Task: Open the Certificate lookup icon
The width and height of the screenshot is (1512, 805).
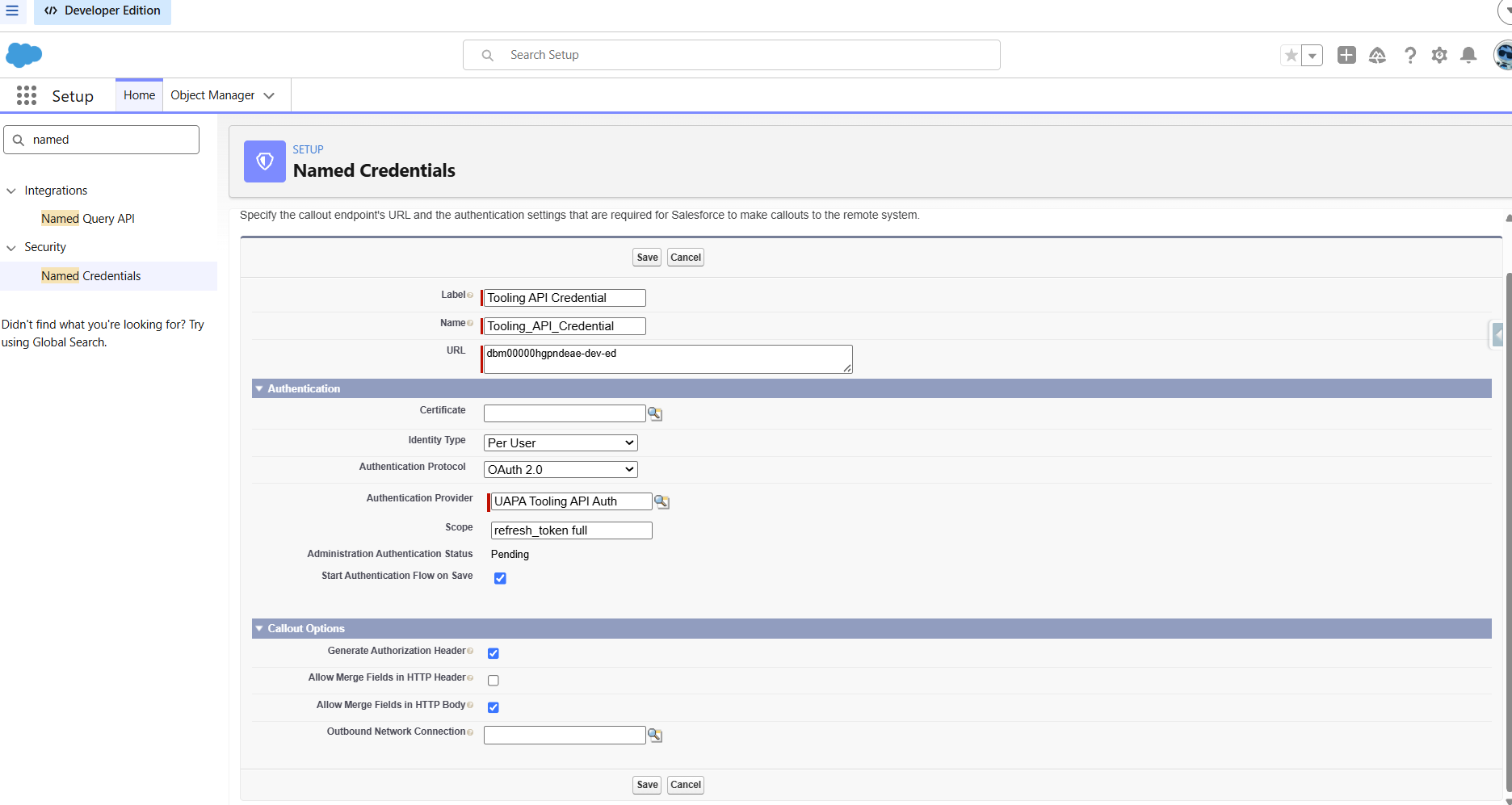Action: [655, 413]
